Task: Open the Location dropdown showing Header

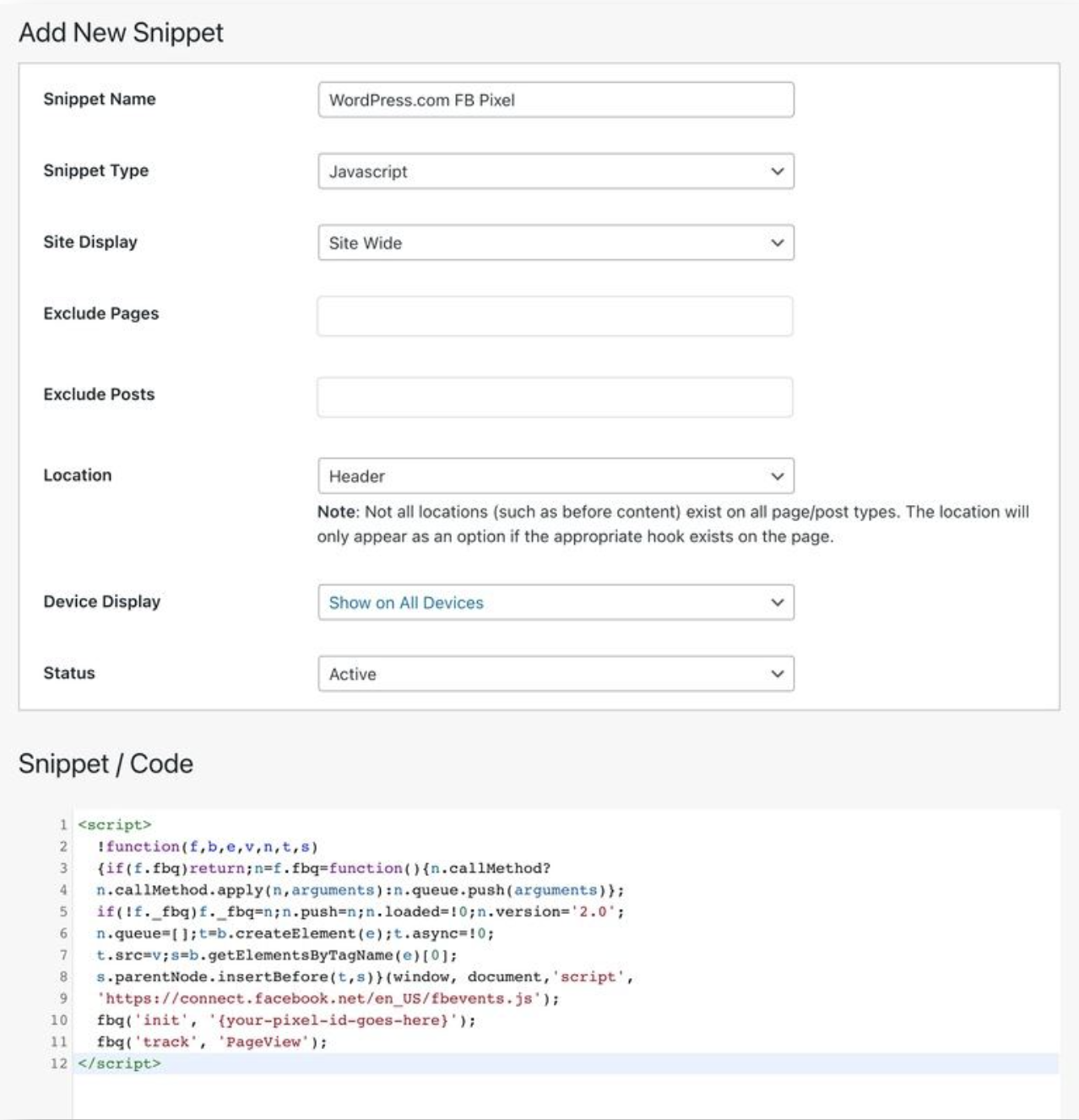Action: click(556, 476)
